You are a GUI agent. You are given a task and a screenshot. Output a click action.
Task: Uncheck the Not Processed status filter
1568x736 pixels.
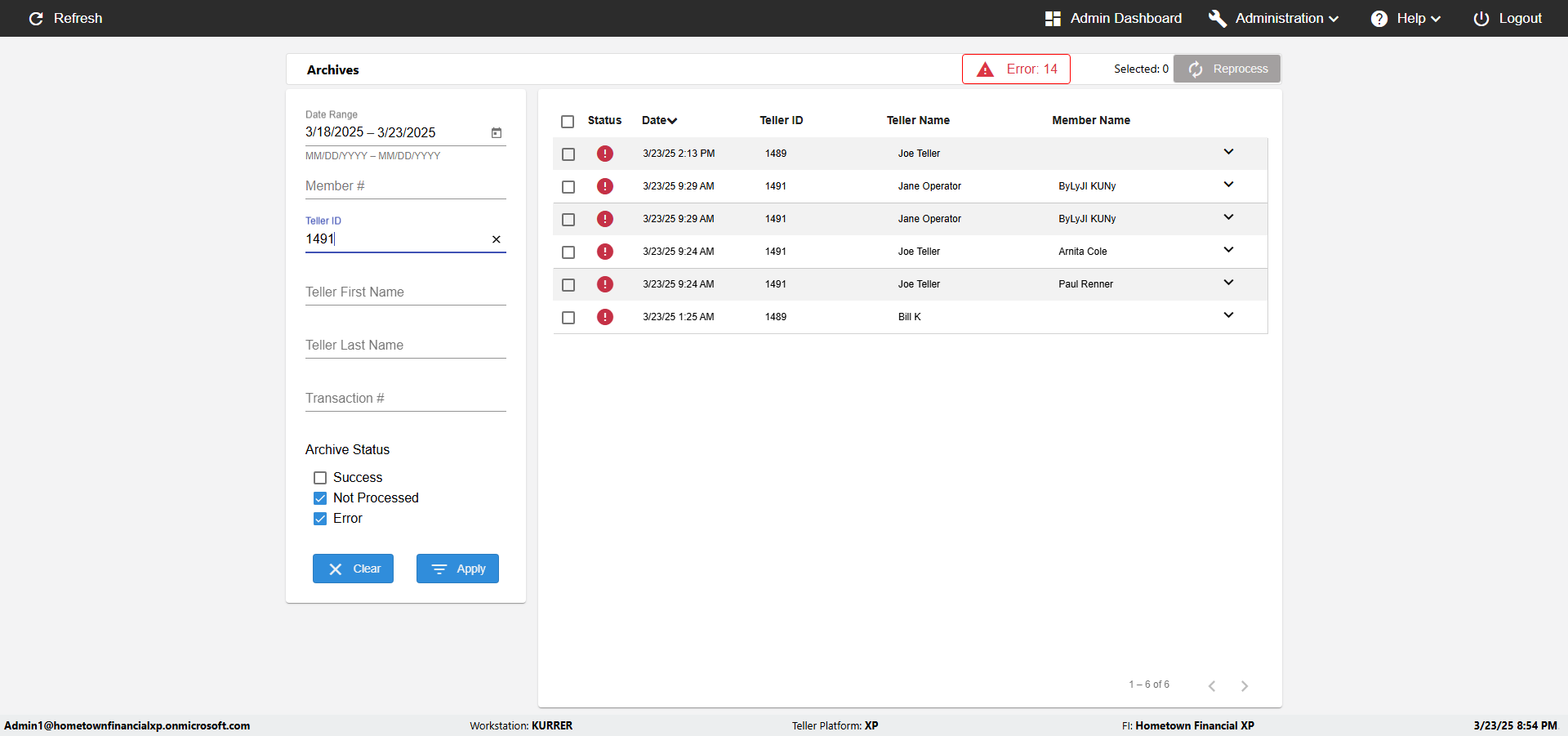(320, 498)
